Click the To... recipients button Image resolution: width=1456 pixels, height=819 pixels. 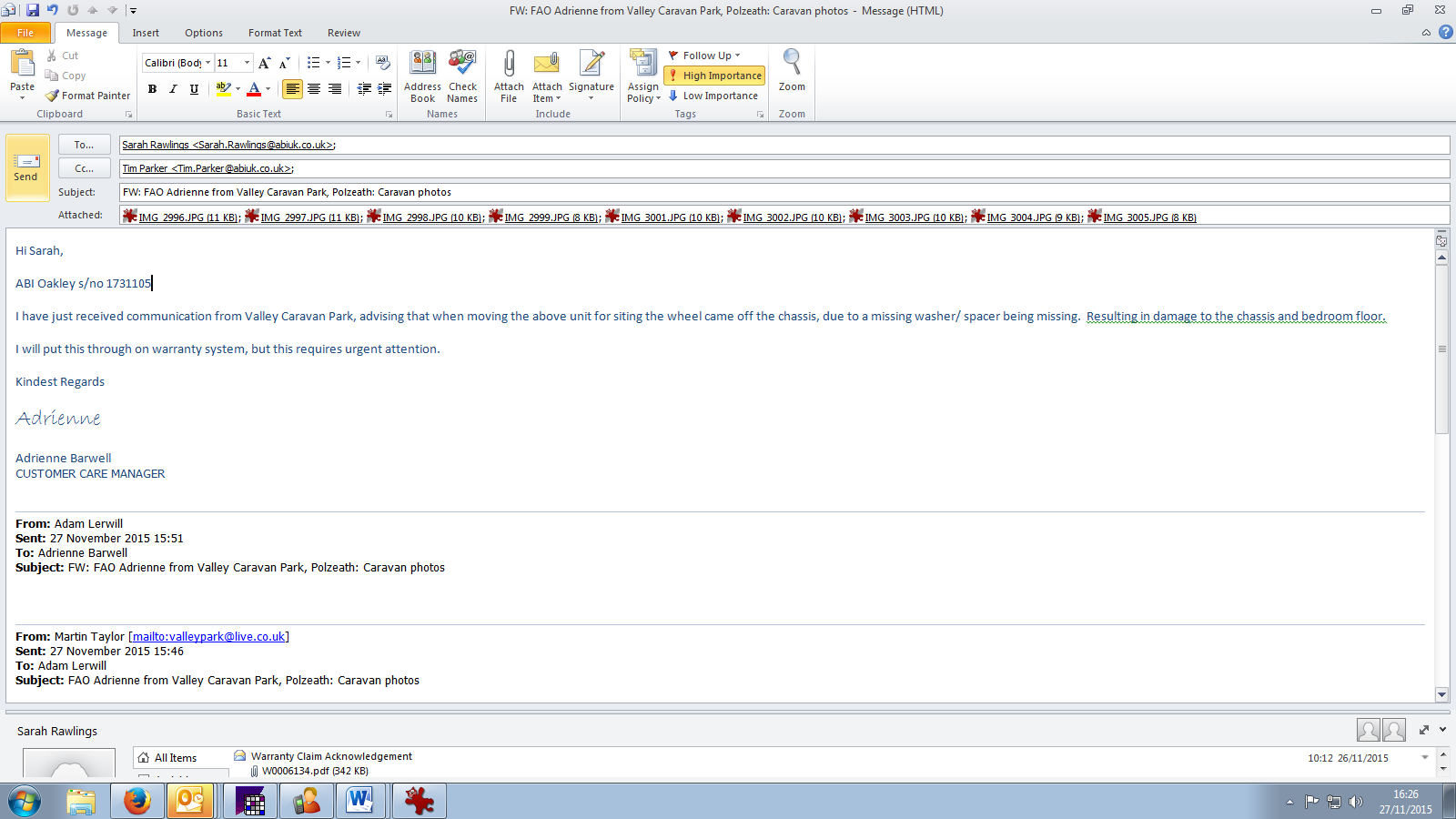[x=84, y=145]
